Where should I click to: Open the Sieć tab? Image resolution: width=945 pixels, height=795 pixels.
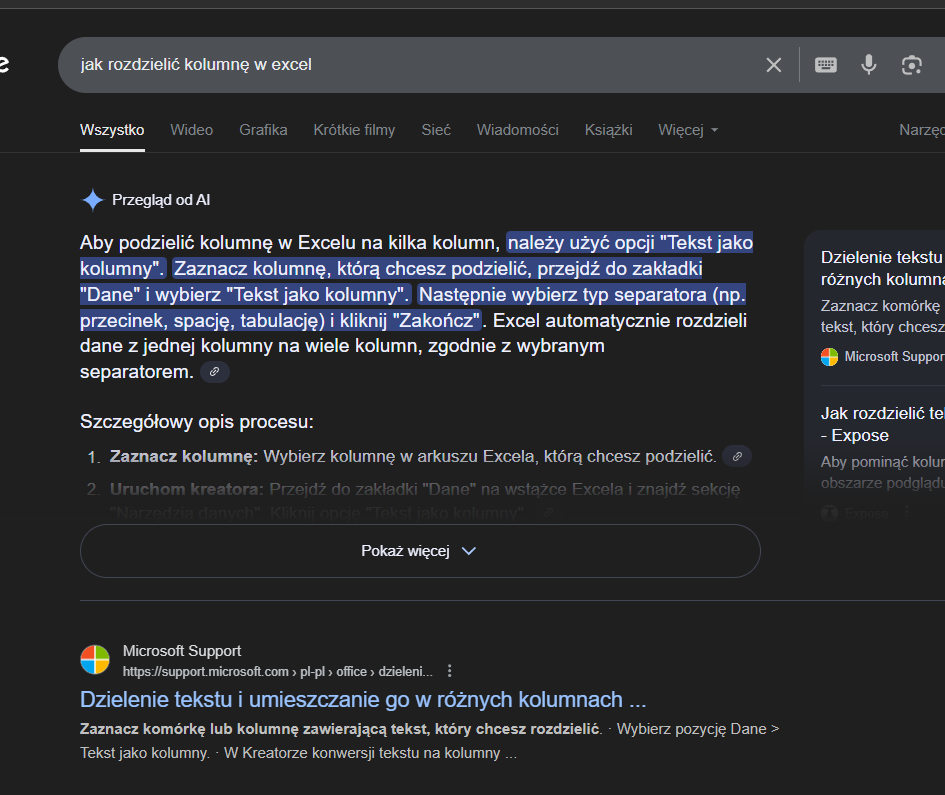point(436,130)
